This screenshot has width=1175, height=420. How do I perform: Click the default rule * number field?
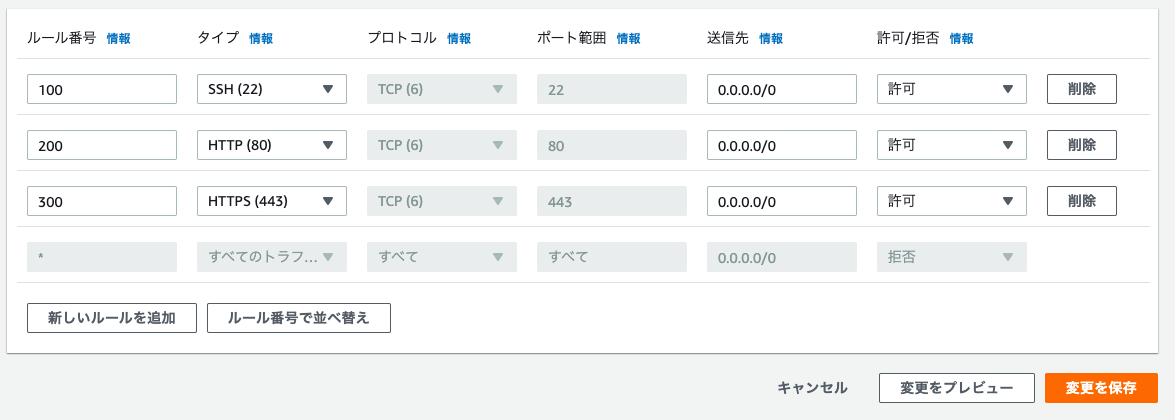(102, 256)
